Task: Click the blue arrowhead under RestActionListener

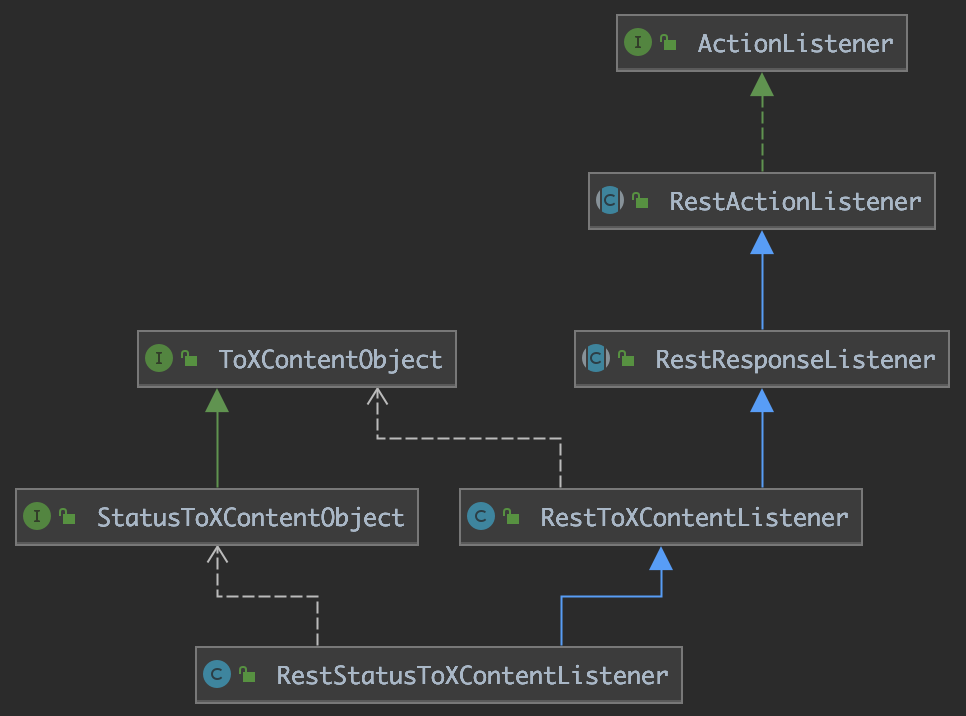Action: tap(762, 243)
